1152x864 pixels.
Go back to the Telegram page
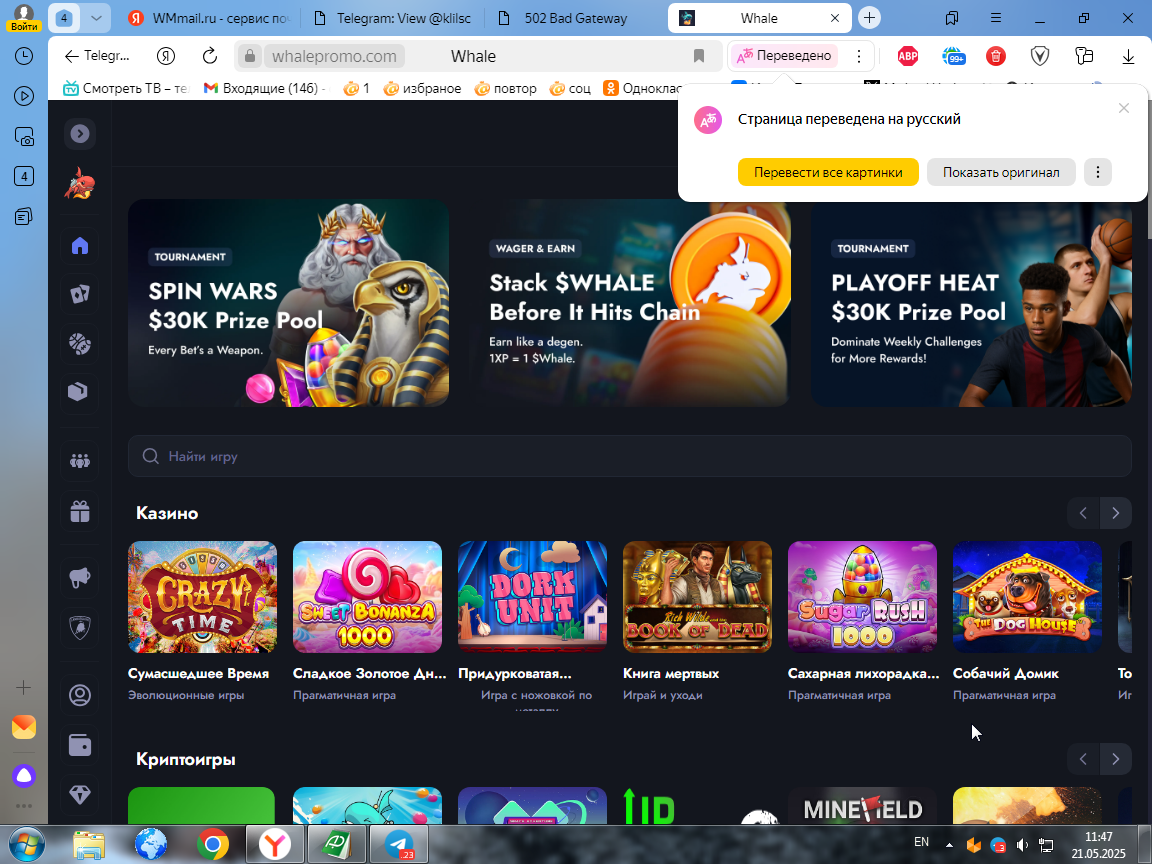pos(96,56)
